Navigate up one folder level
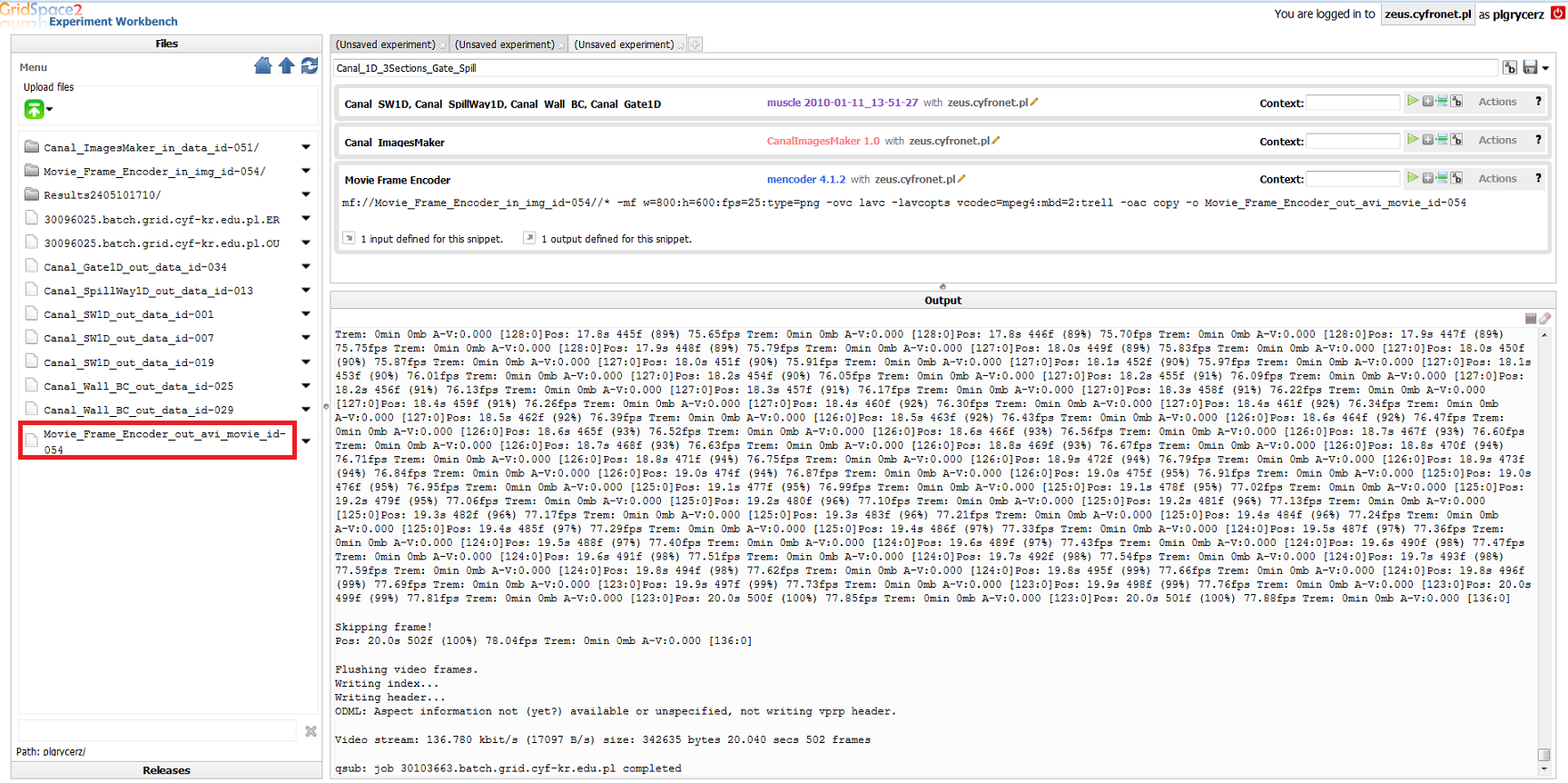 point(286,65)
